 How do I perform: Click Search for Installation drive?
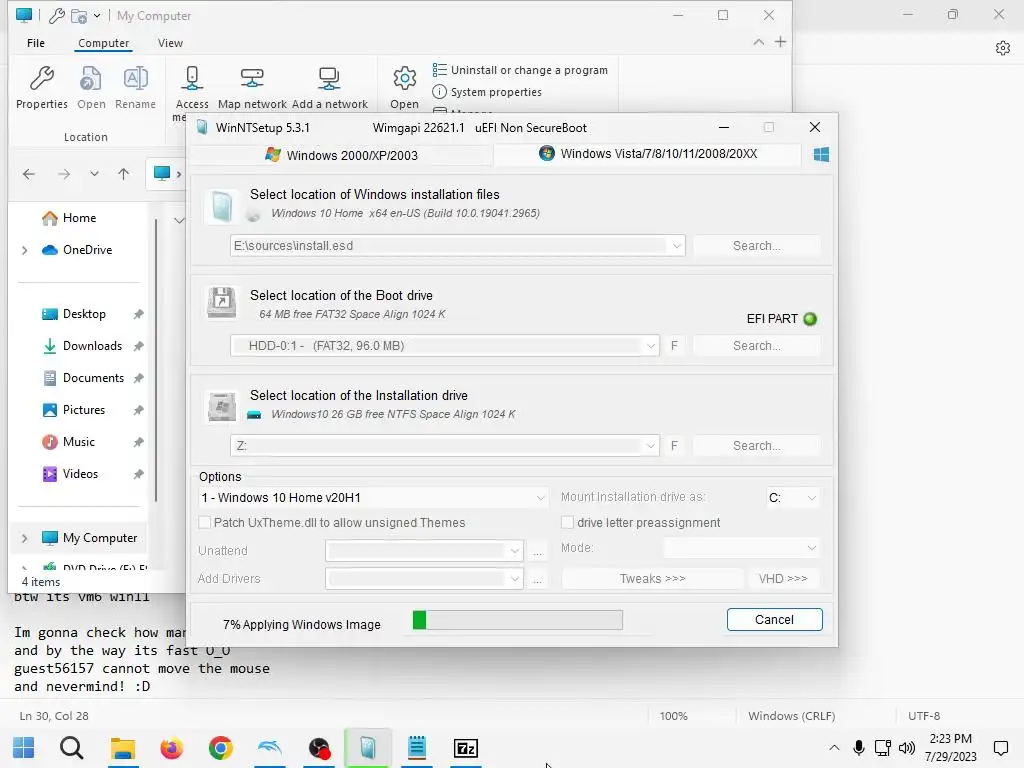point(756,445)
